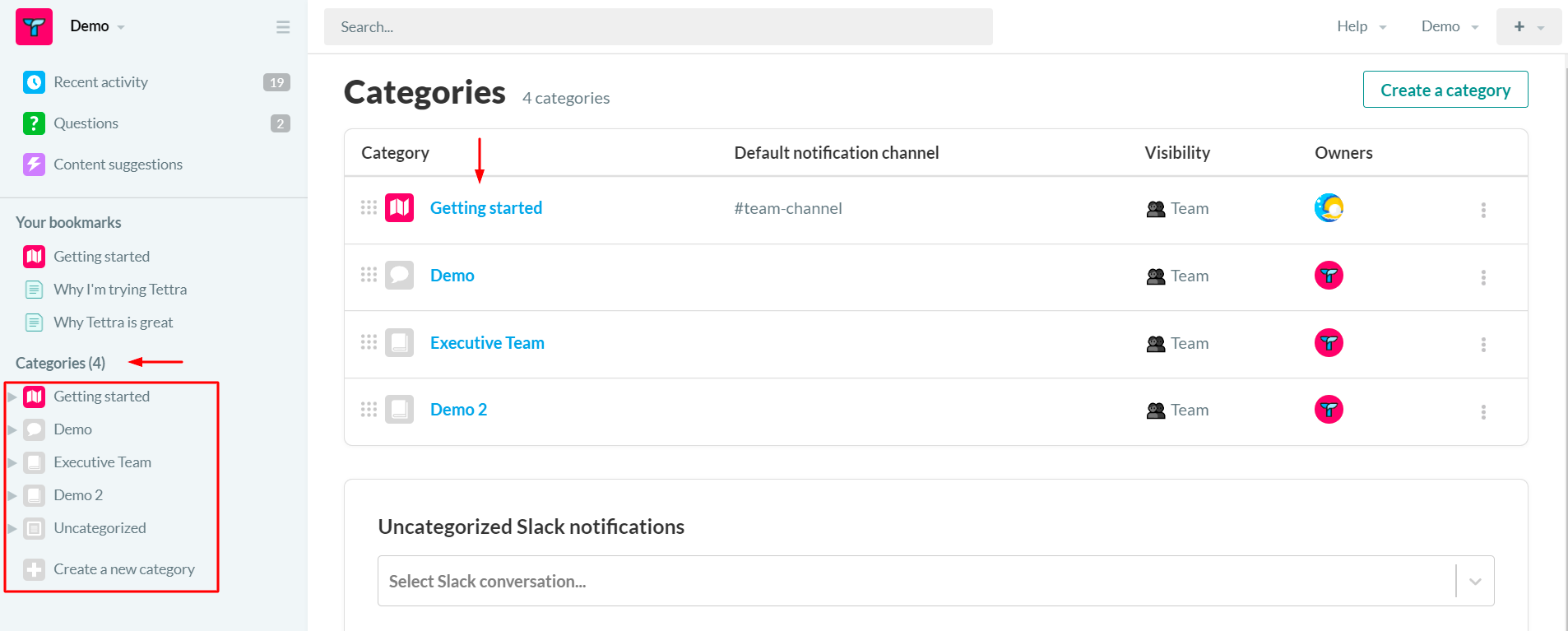
Task: Open Recent activity from its clock icon
Action: point(34,82)
